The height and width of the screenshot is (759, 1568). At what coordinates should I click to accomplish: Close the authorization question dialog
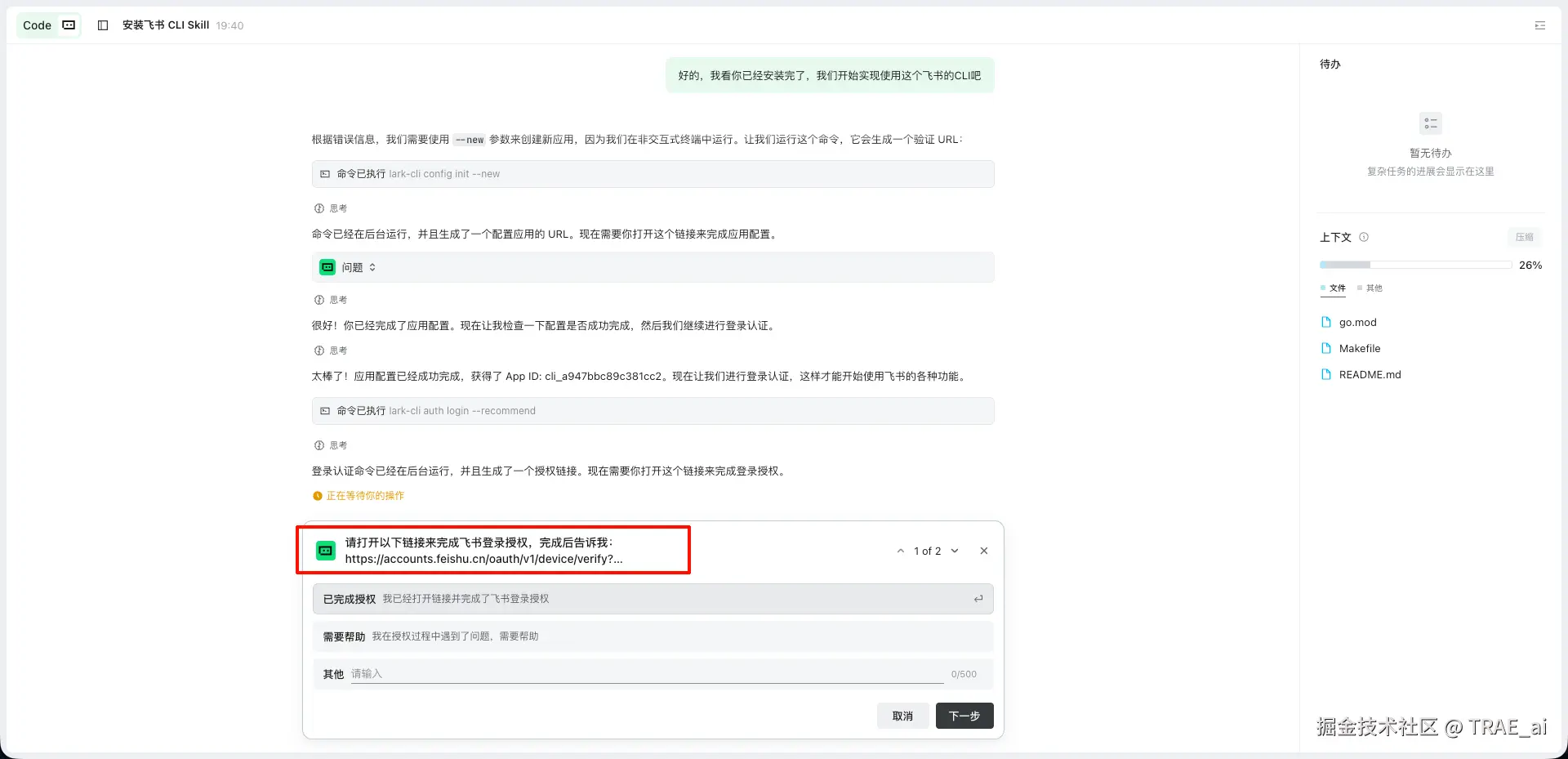pos(983,551)
